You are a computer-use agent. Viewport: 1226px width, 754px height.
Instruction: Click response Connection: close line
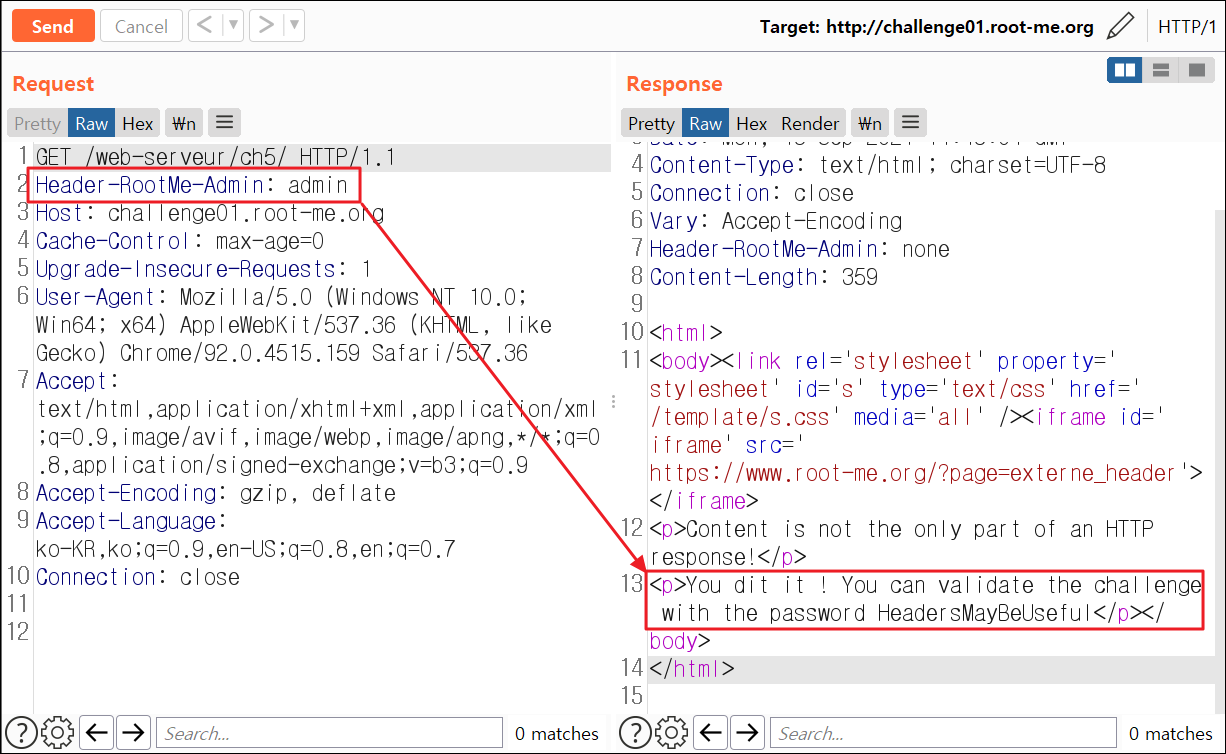coord(752,193)
